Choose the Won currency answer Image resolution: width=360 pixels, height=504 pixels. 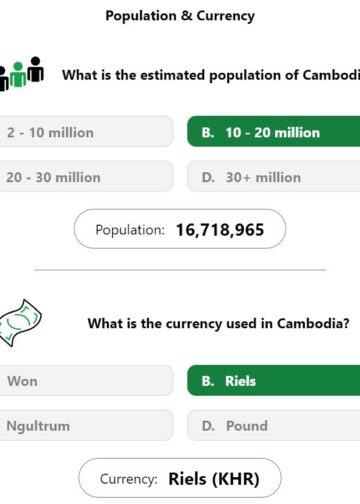coord(86,381)
